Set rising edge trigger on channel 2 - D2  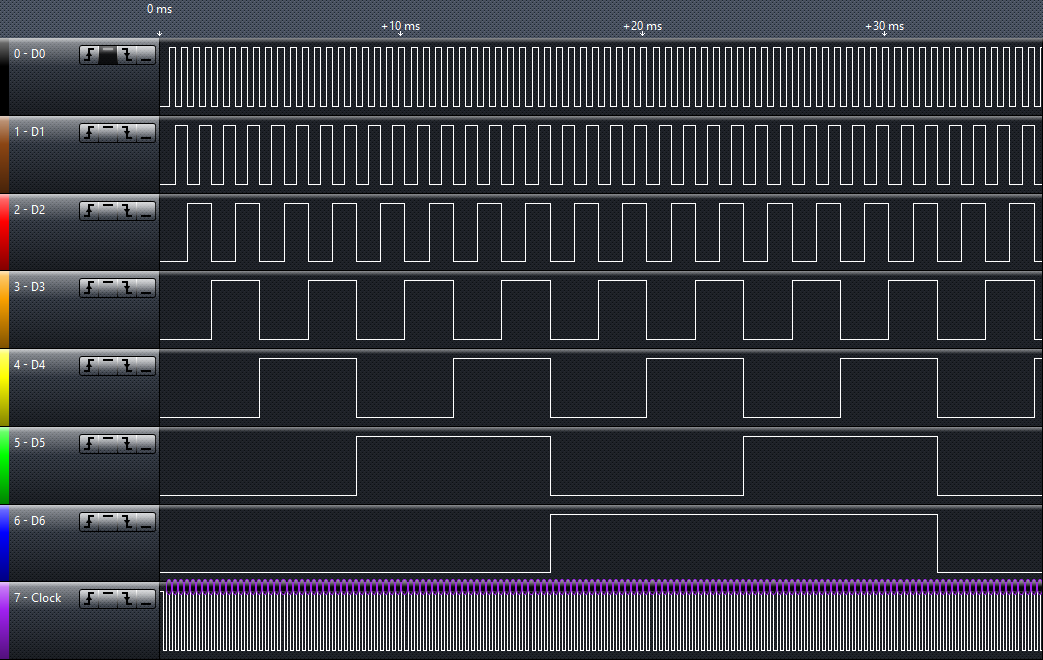(x=89, y=211)
